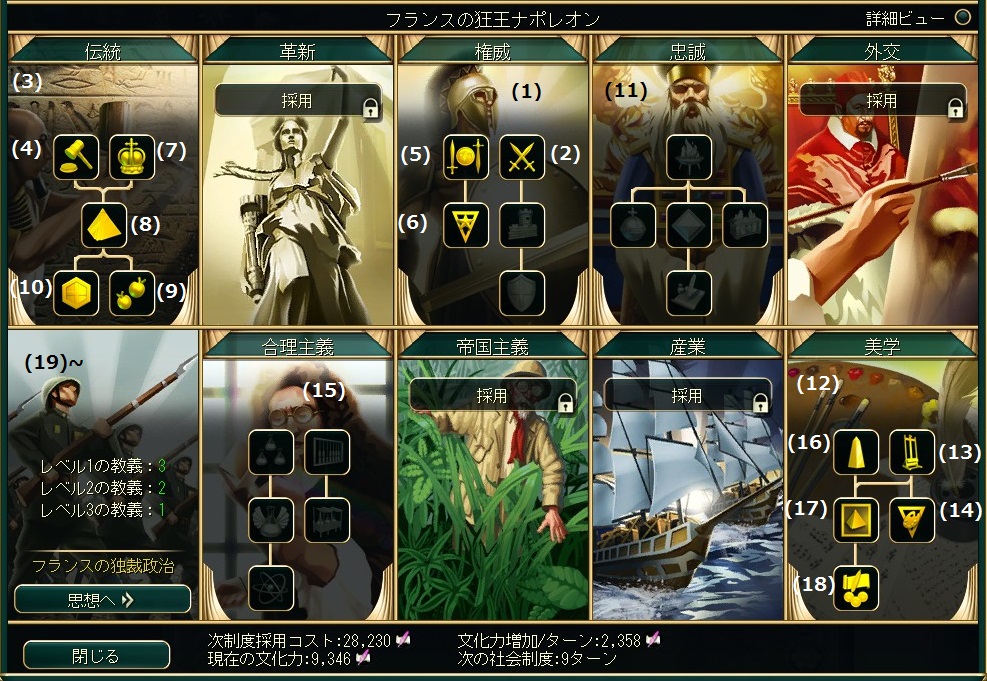Screen dimensions: 987x681
Task: Click the 忠誠 policy tree header
Action: pos(688,50)
